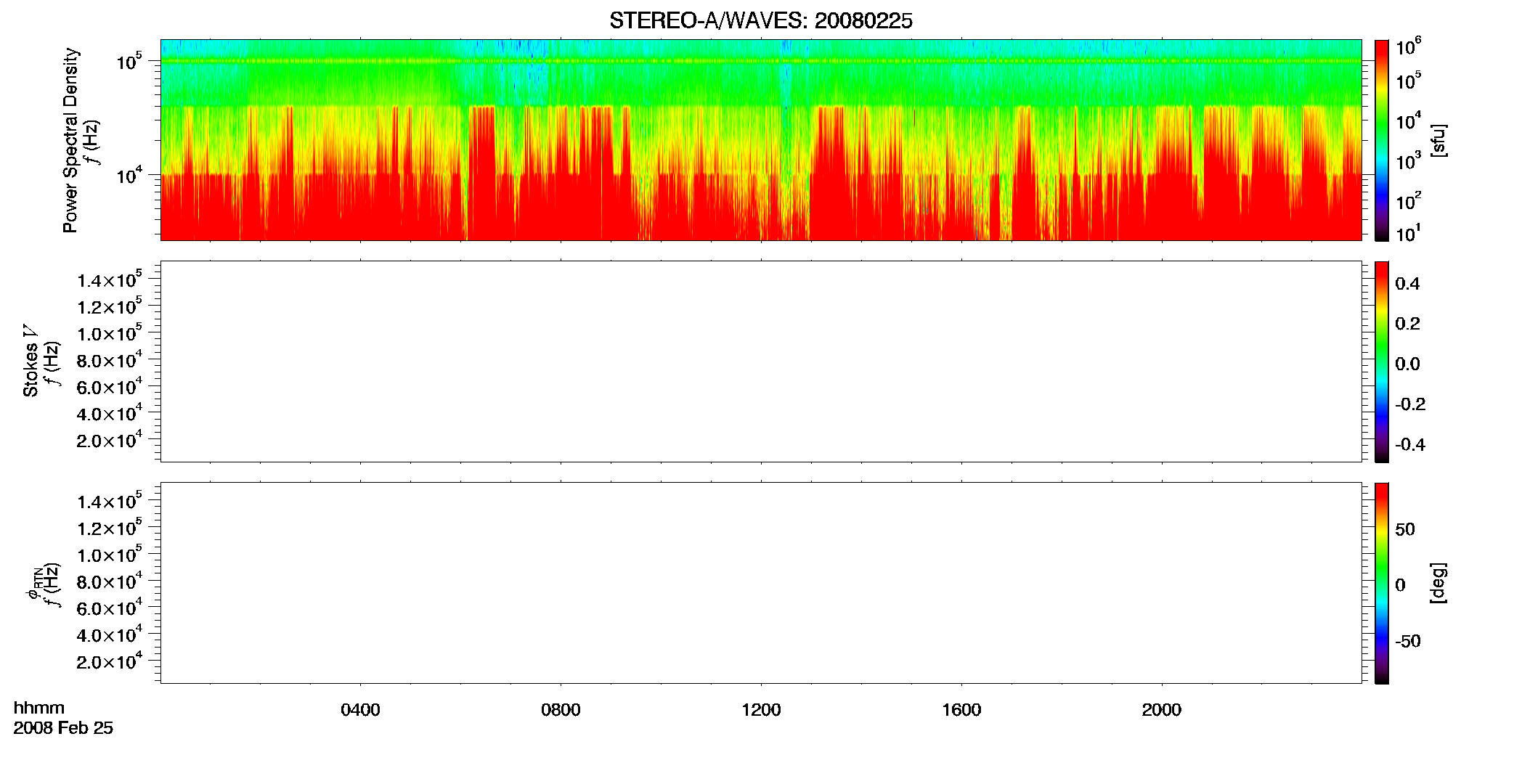Click the hhmm time format label
The width and height of the screenshot is (1522, 784).
[x=39, y=708]
